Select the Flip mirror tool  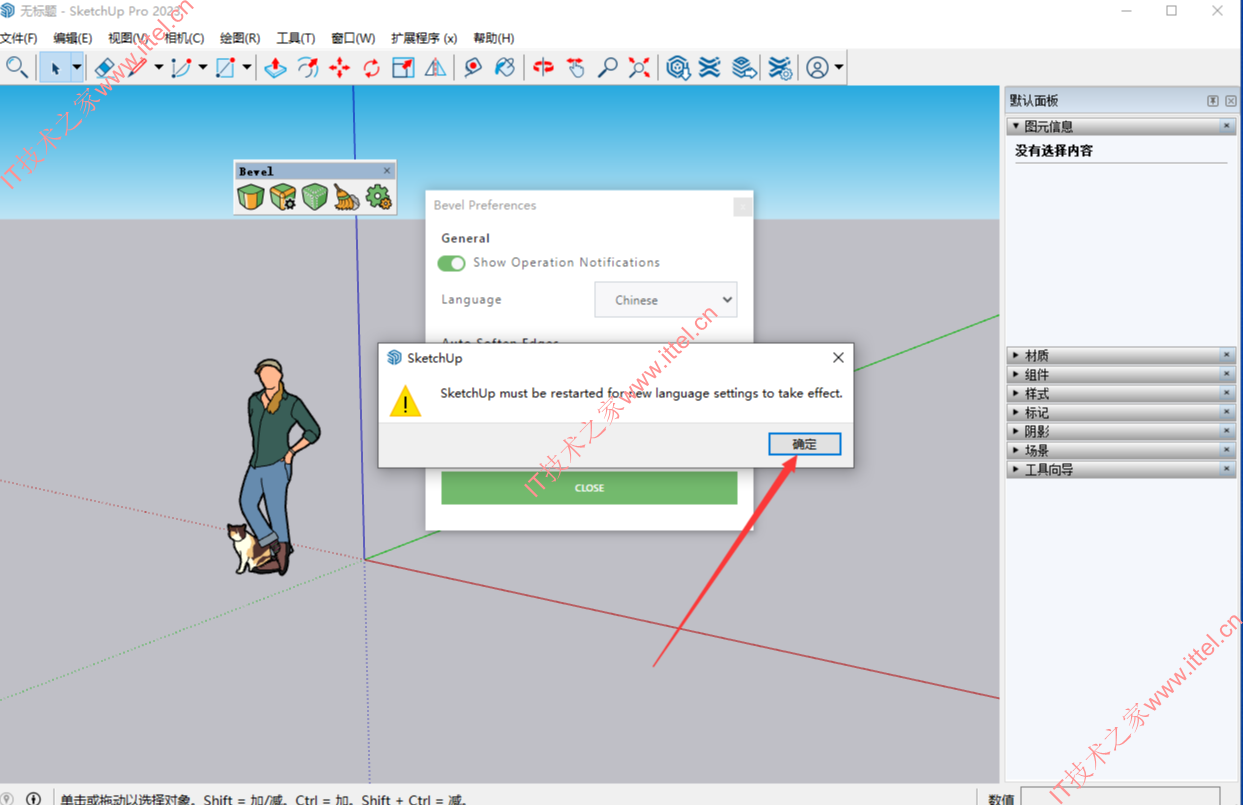[435, 67]
